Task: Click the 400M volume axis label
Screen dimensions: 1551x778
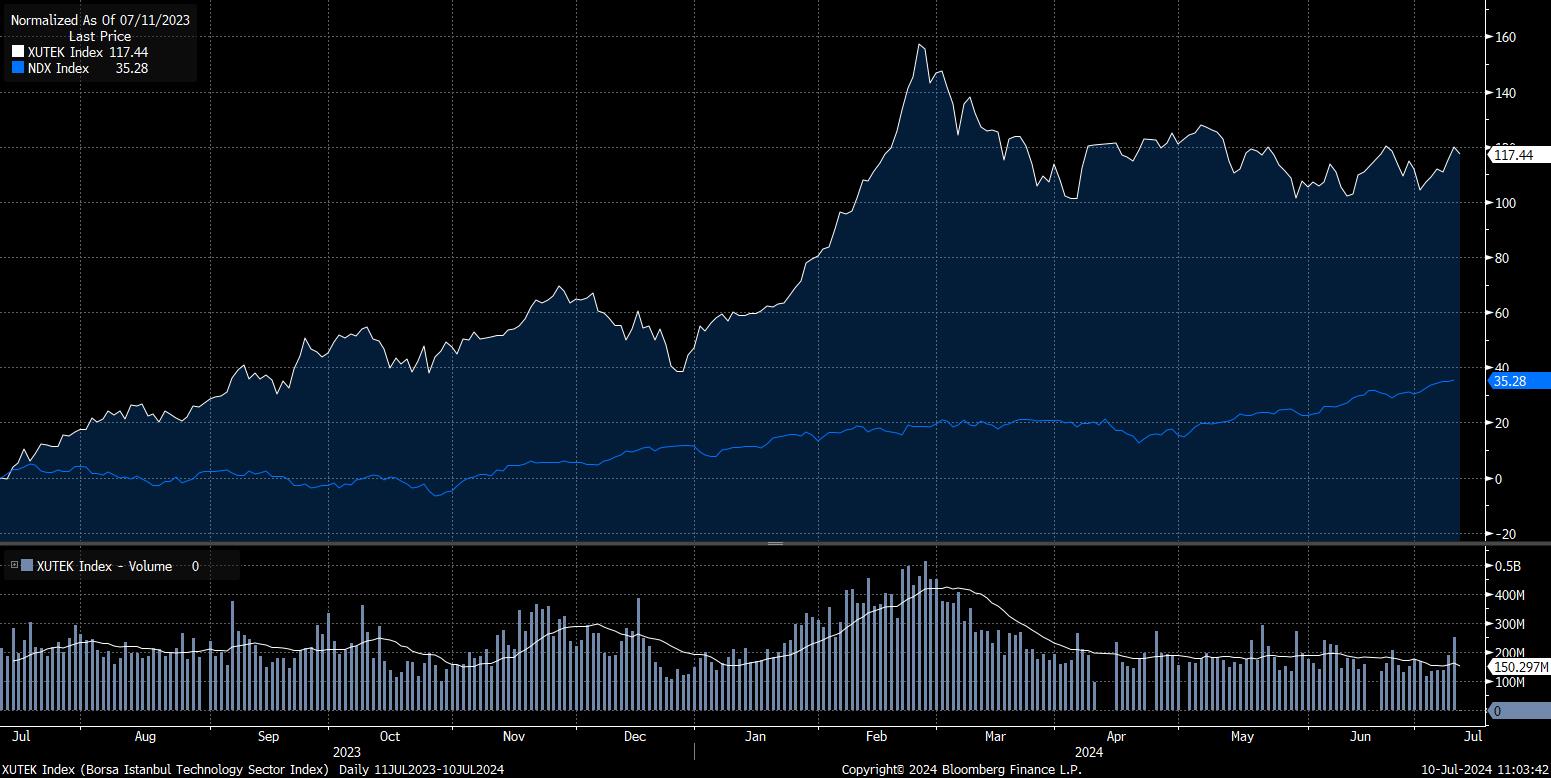Action: [1510, 595]
